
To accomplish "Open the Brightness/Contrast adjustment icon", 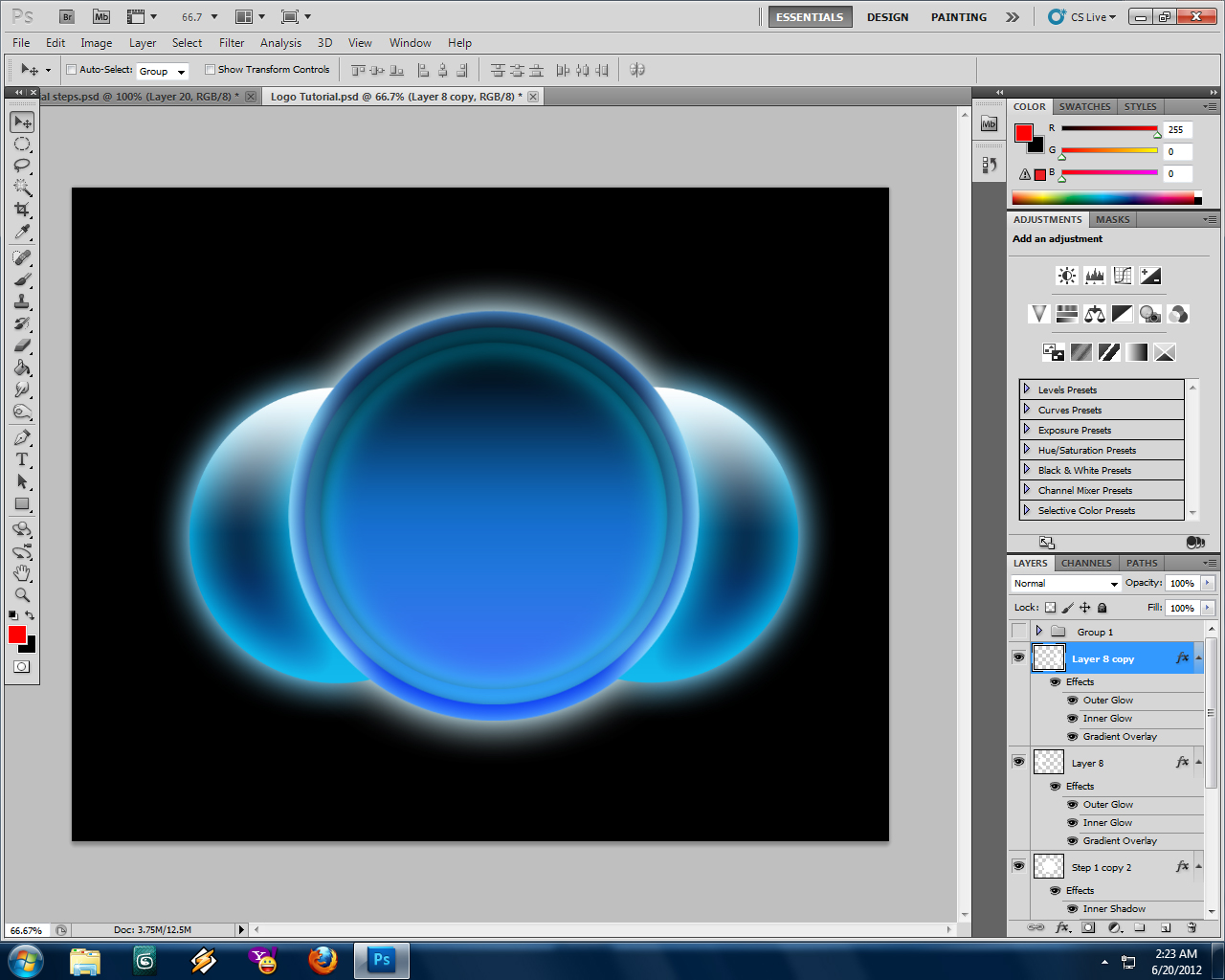I will [x=1065, y=275].
